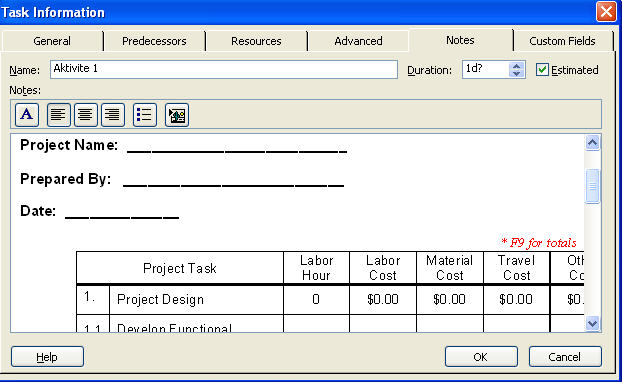The image size is (622, 382).
Task: Click the Help button
Action: point(47,357)
